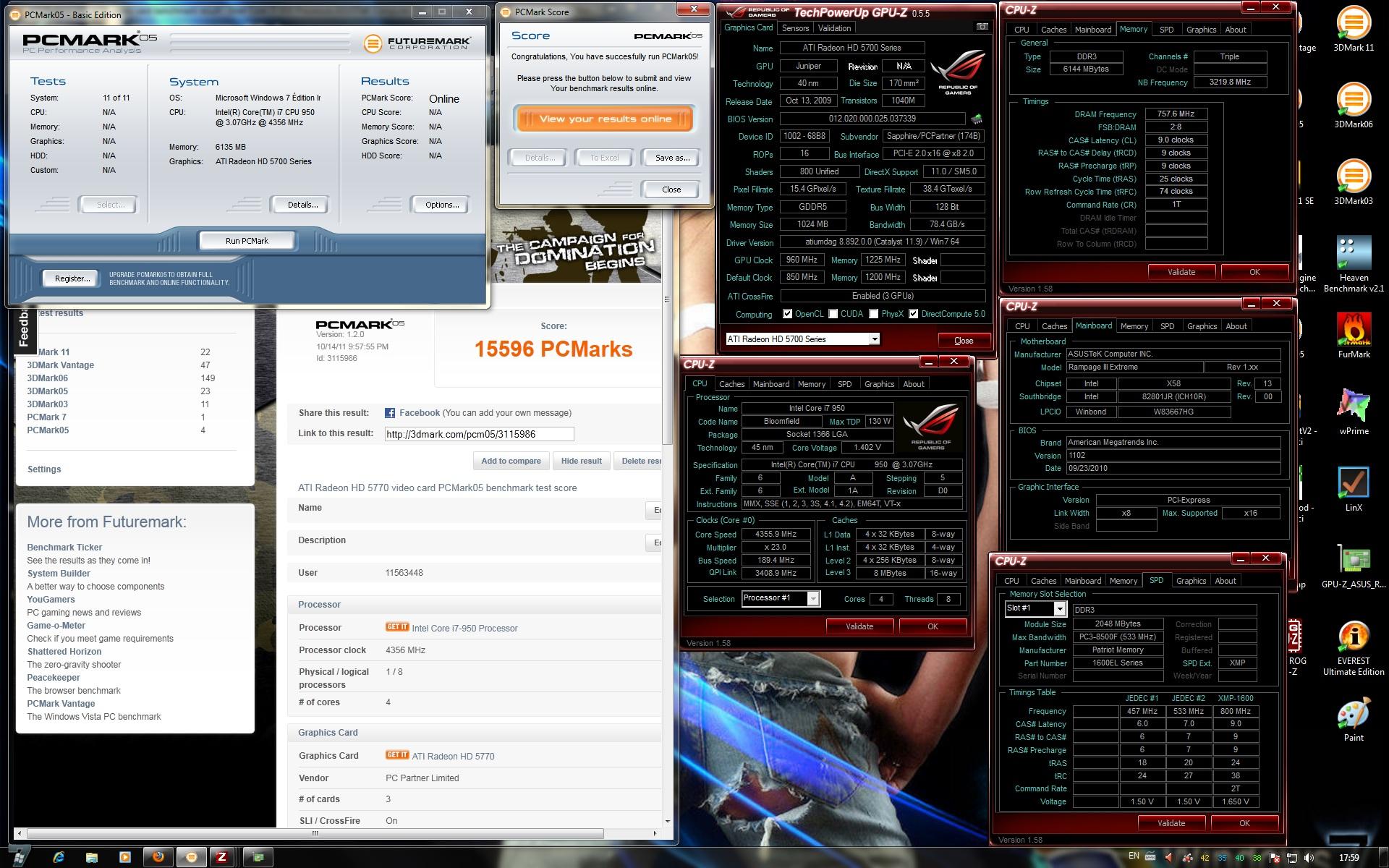Click the Options... button in PCMark05

442,205
